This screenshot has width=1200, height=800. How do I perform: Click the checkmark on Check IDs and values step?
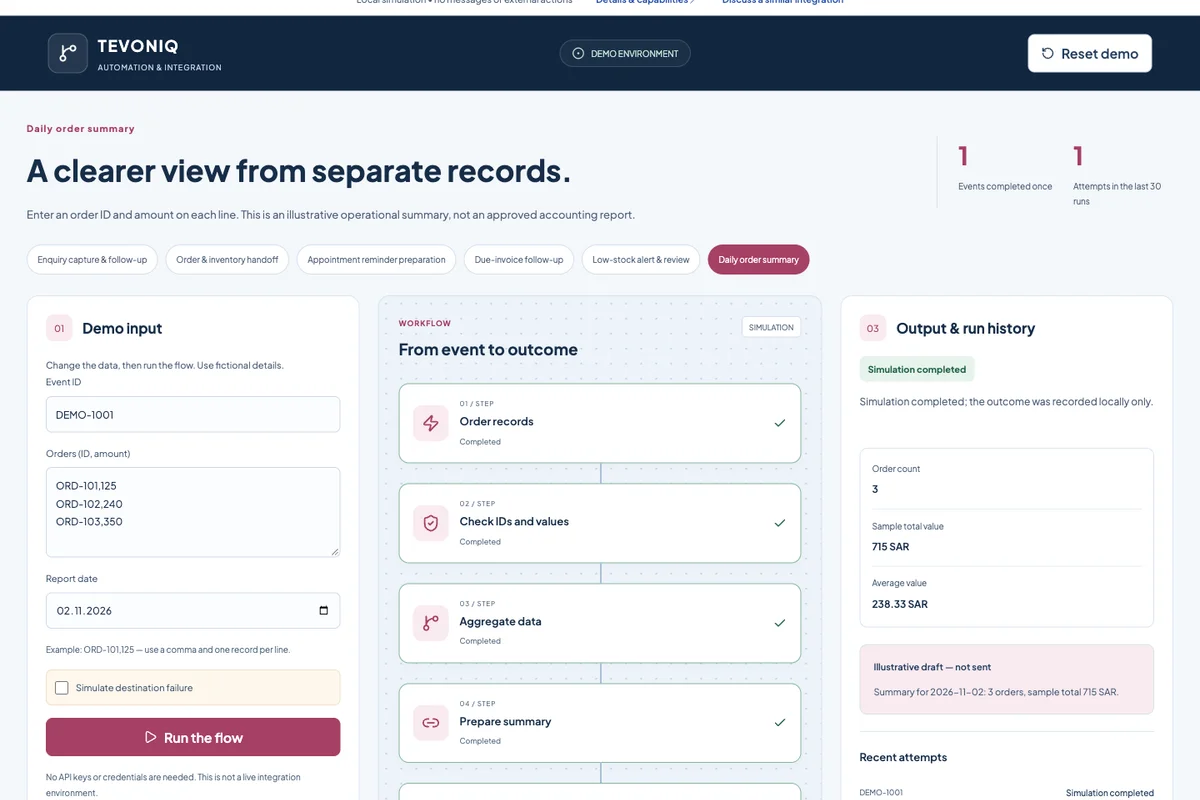(780, 523)
